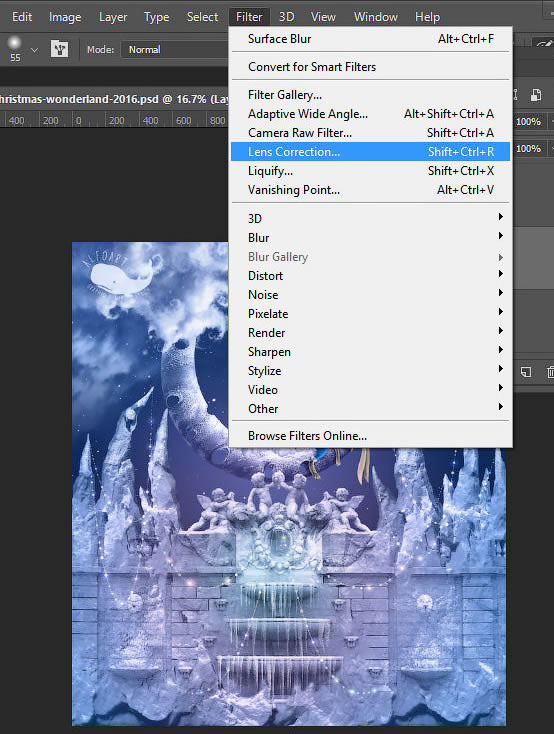Open the View menu
Screen dimensions: 554x734
323,17
